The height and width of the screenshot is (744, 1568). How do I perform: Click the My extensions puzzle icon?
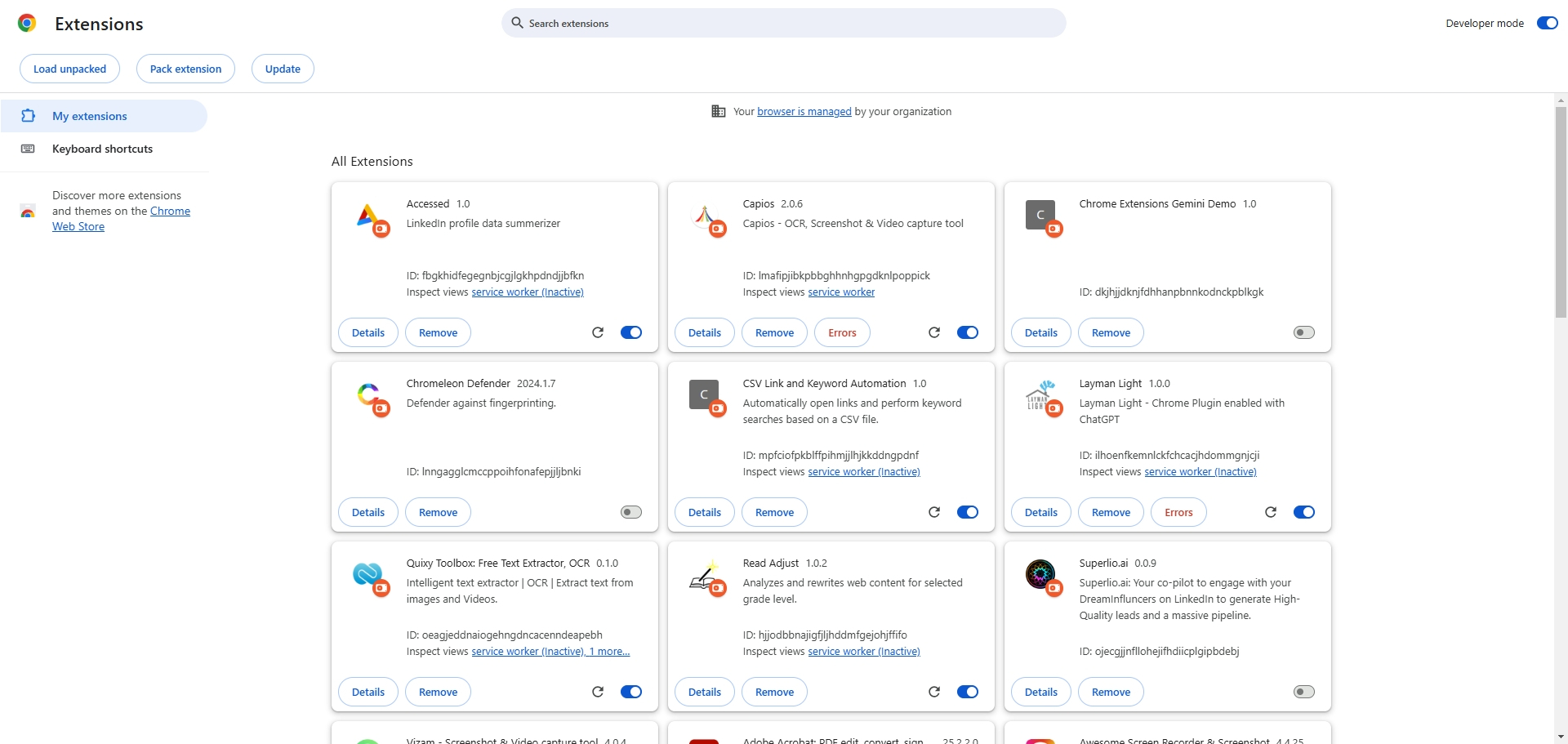click(28, 116)
